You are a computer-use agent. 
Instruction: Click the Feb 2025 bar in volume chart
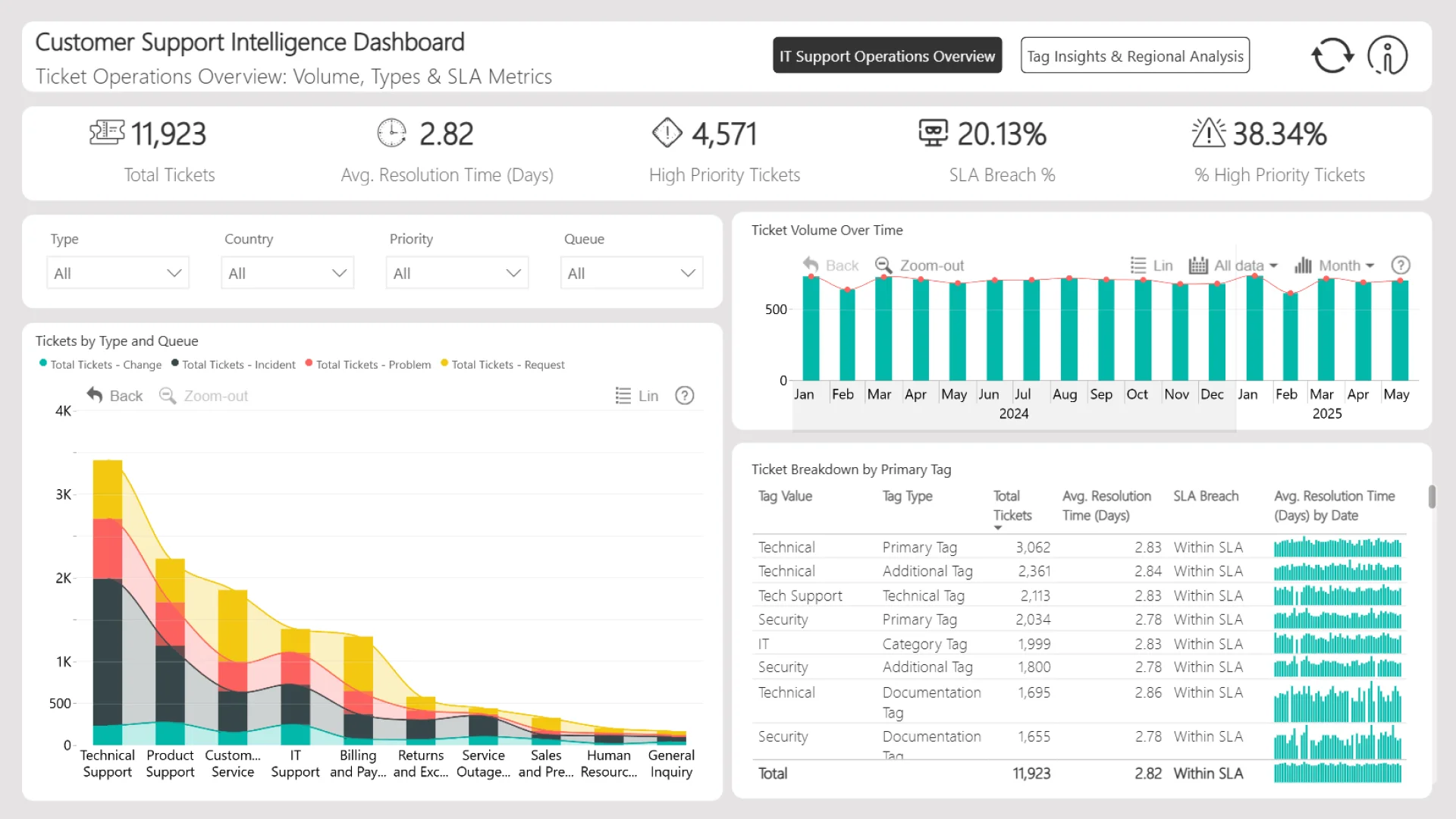[1291, 336]
